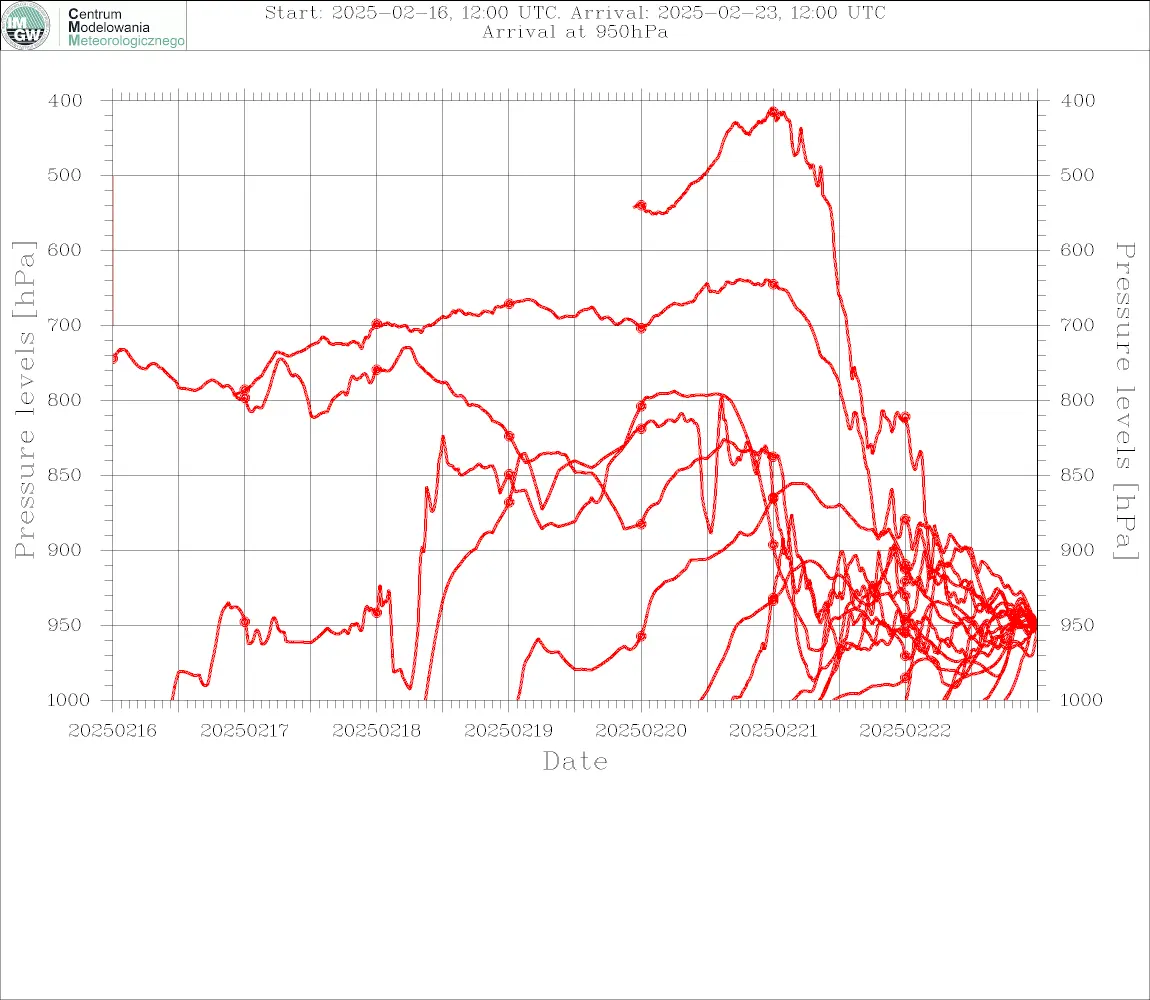Click the right axis 950 label
This screenshot has width=1150, height=1000.
(x=1077, y=625)
